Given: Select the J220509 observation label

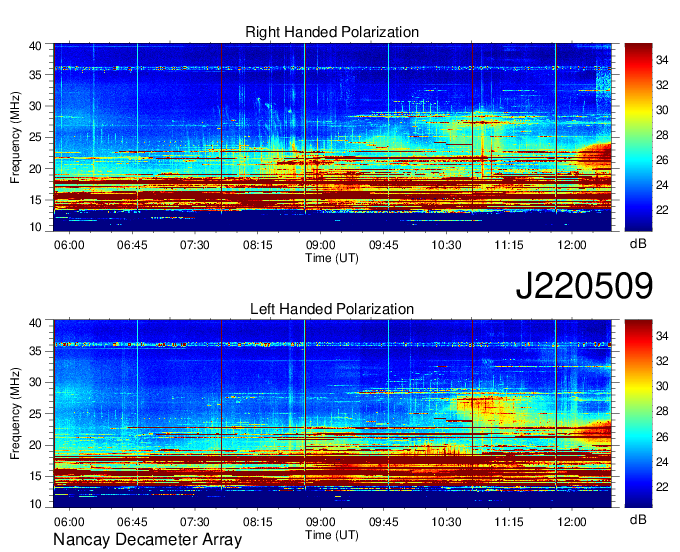Looking at the screenshot, I should pos(584,286).
